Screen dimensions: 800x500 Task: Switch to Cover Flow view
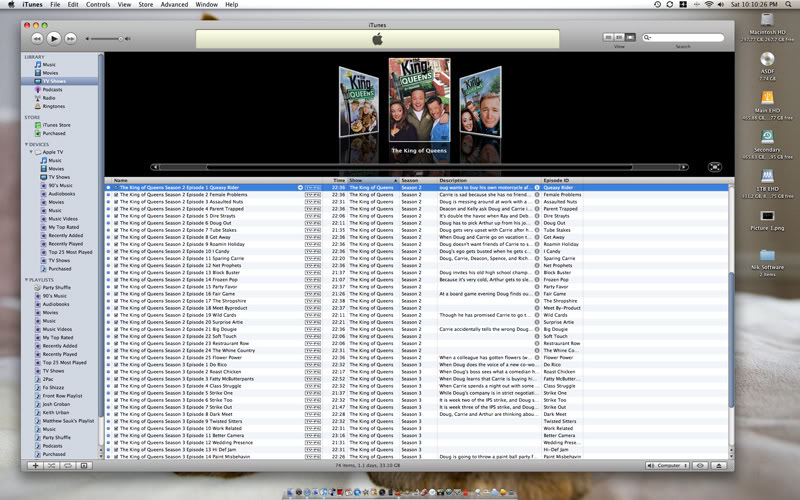point(631,37)
